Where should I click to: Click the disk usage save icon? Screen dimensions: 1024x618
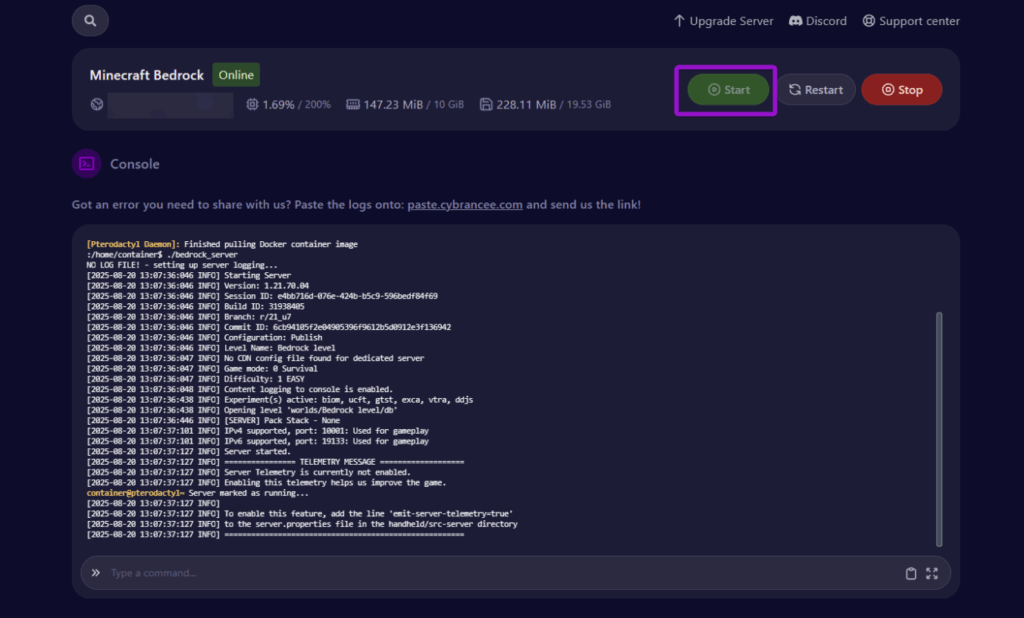(x=486, y=105)
